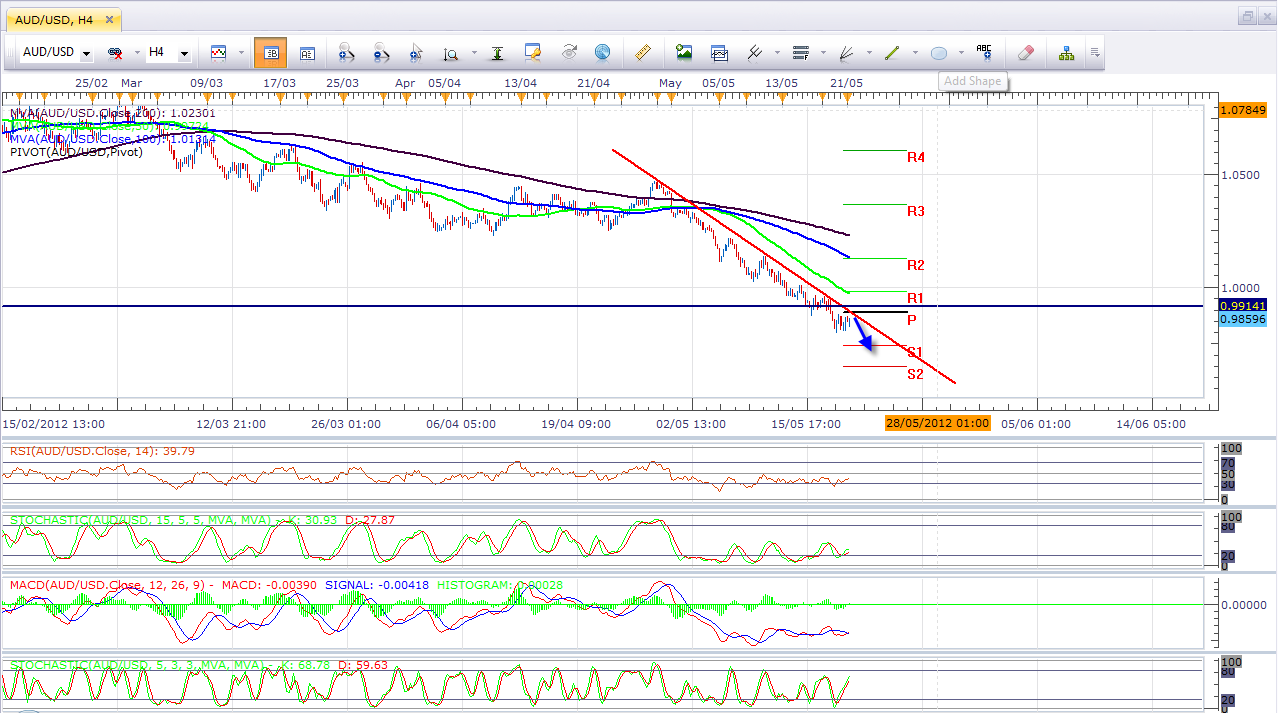Select the ABC text label tool
The width and height of the screenshot is (1278, 713).
point(984,52)
